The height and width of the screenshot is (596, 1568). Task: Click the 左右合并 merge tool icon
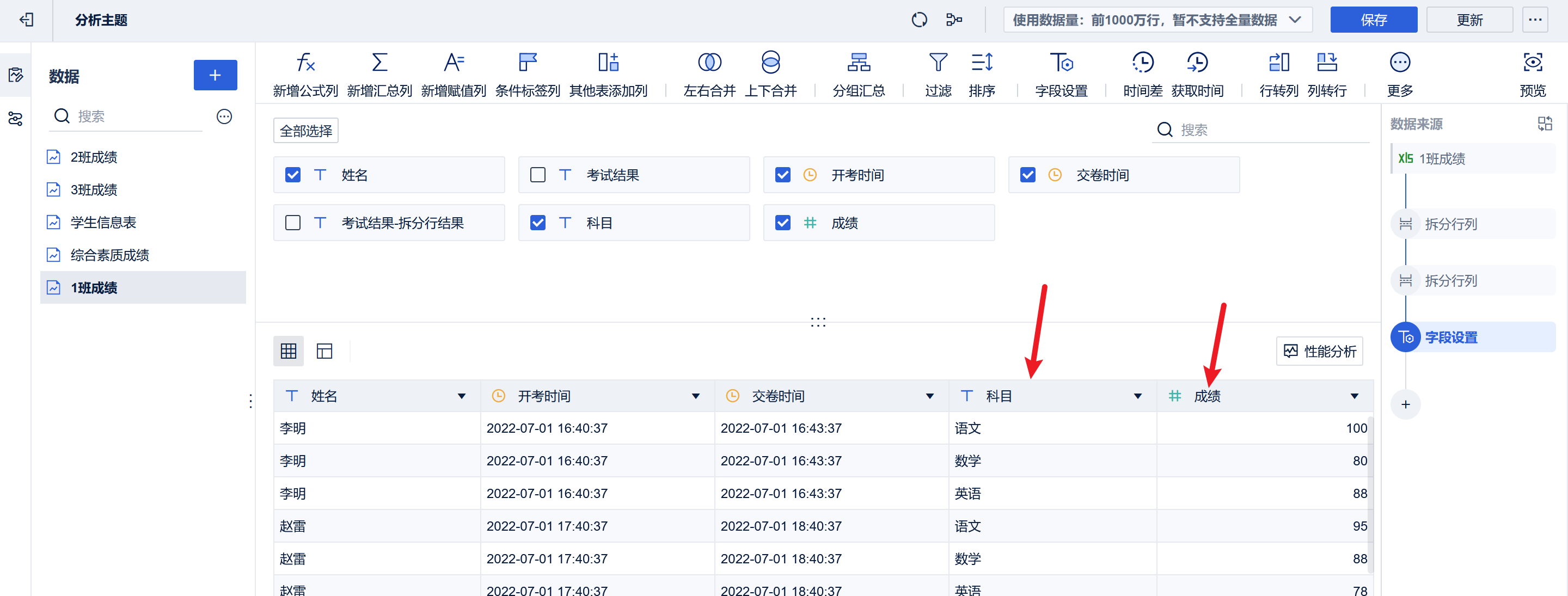708,63
